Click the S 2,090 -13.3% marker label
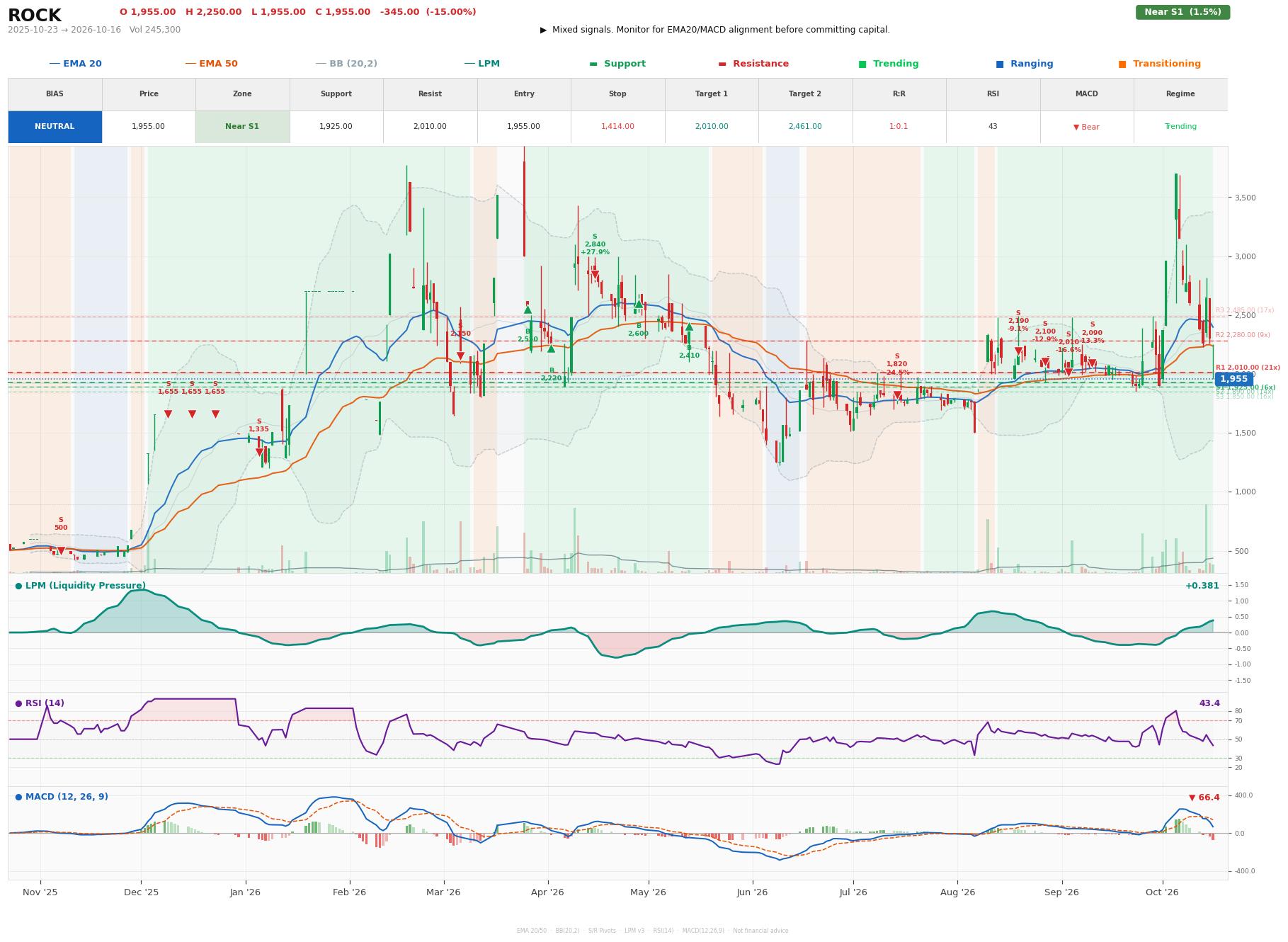1288x942 pixels. tap(1093, 333)
